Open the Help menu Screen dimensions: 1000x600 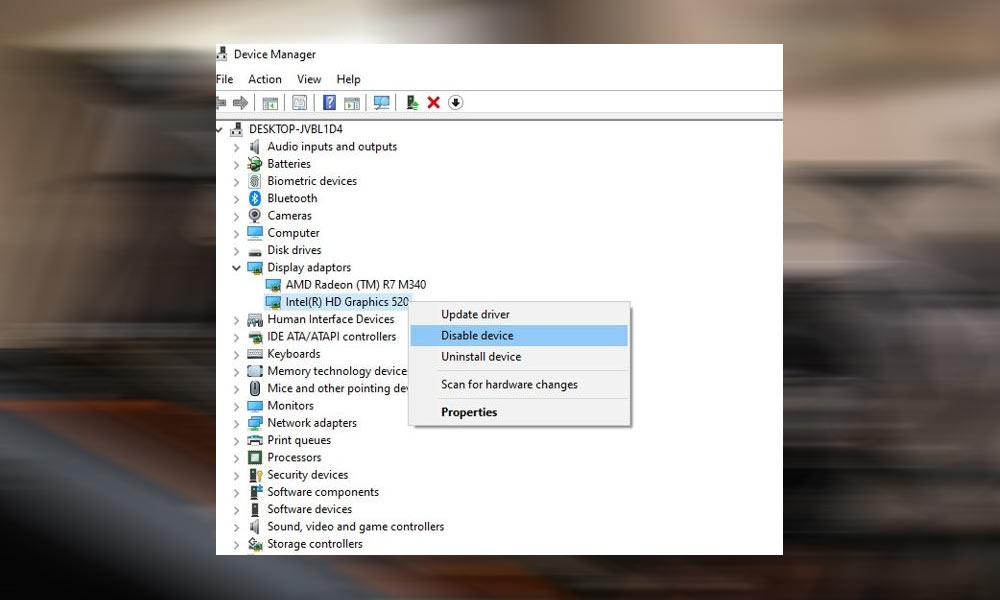coord(348,79)
